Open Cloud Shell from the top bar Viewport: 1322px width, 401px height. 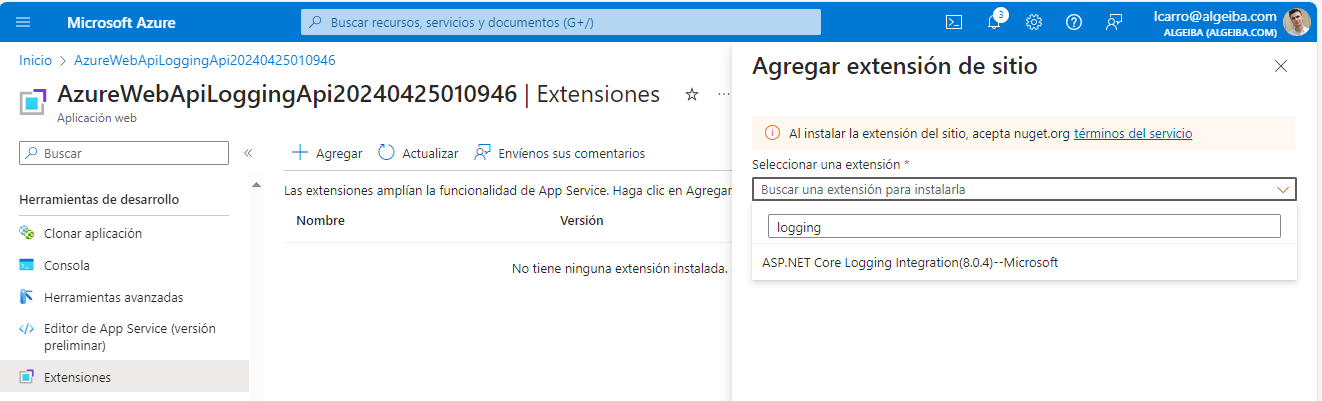[x=955, y=22]
